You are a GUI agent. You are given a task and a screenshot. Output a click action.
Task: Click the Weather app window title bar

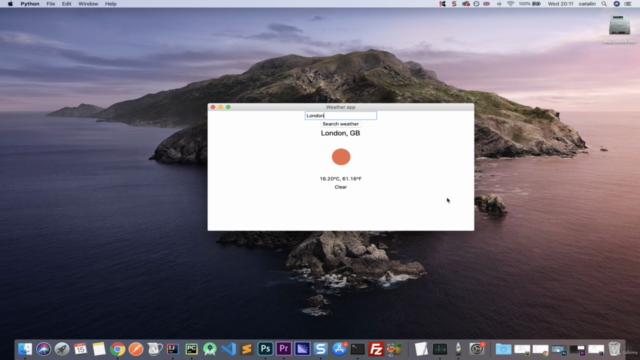(340, 107)
